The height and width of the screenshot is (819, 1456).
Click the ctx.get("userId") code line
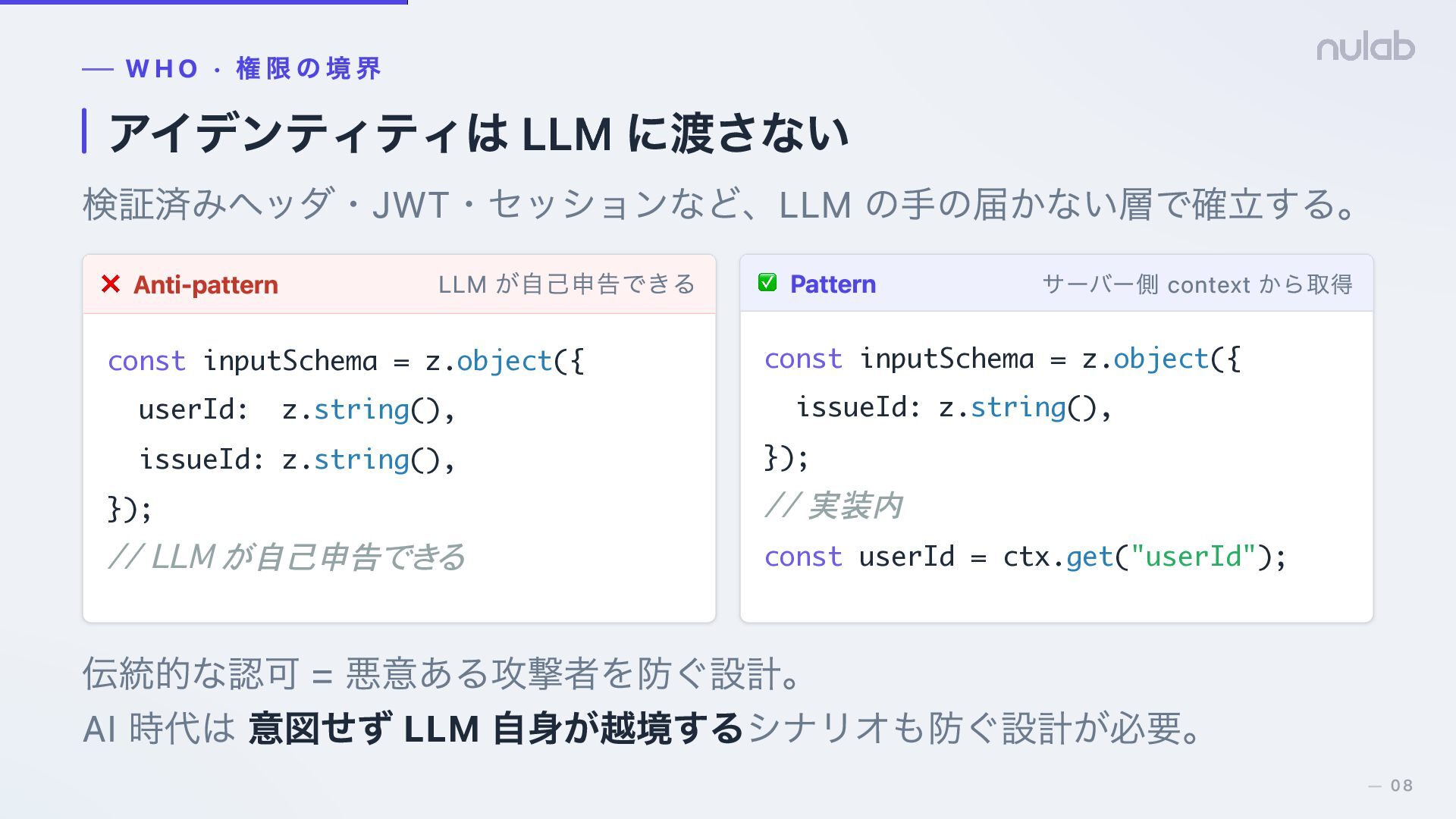pos(1025,557)
